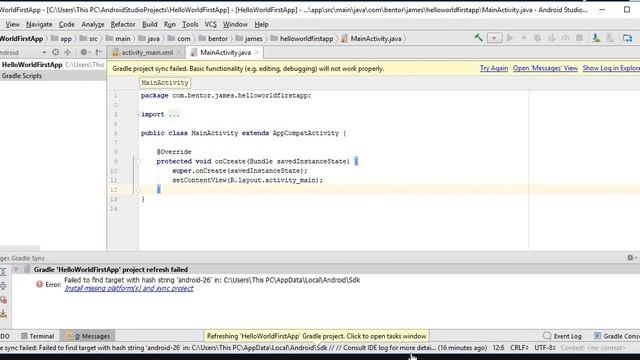Click the 'com' breadcrumb folder

(179, 39)
